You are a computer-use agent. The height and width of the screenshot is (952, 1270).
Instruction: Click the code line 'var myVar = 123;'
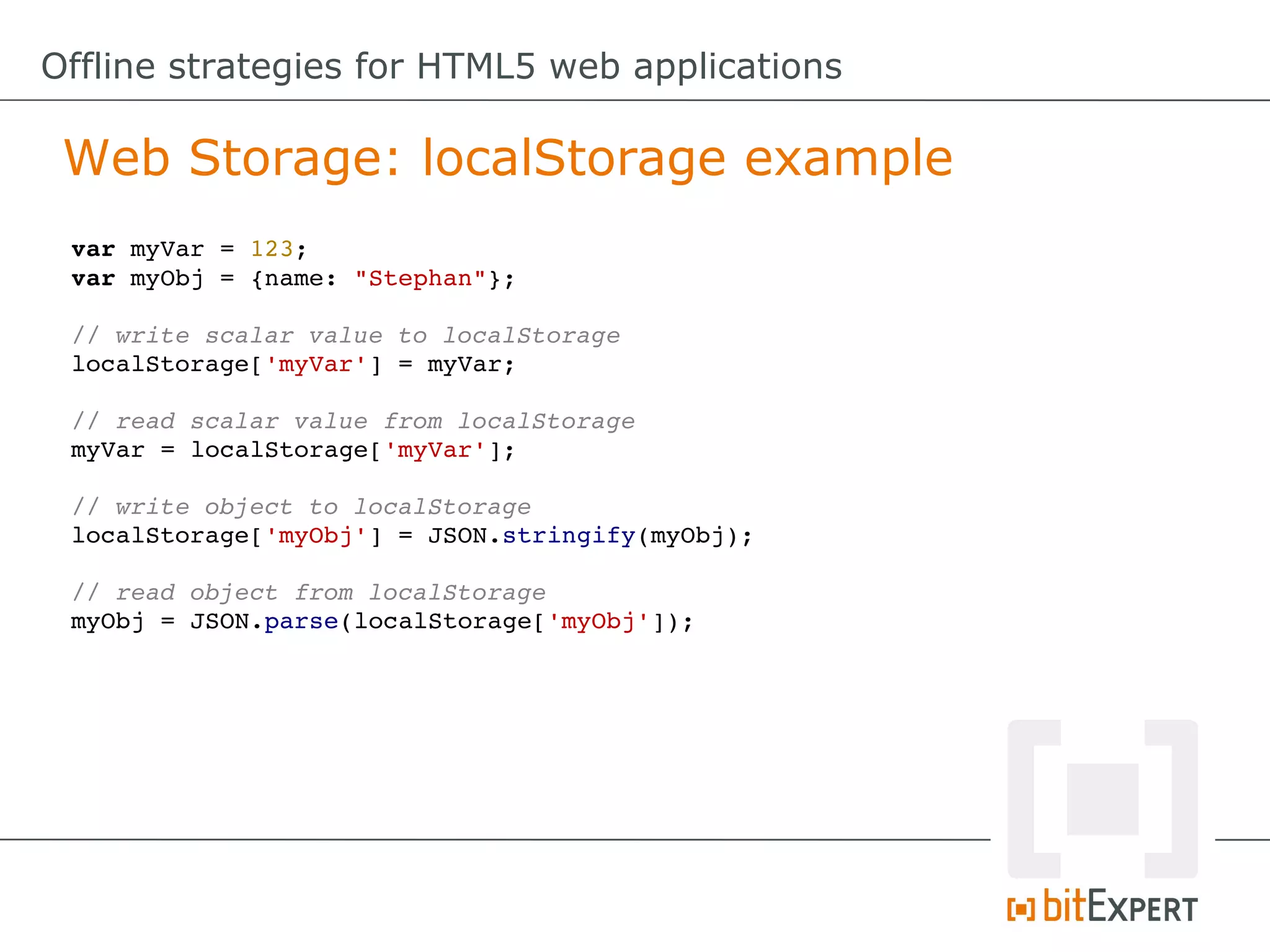click(189, 249)
